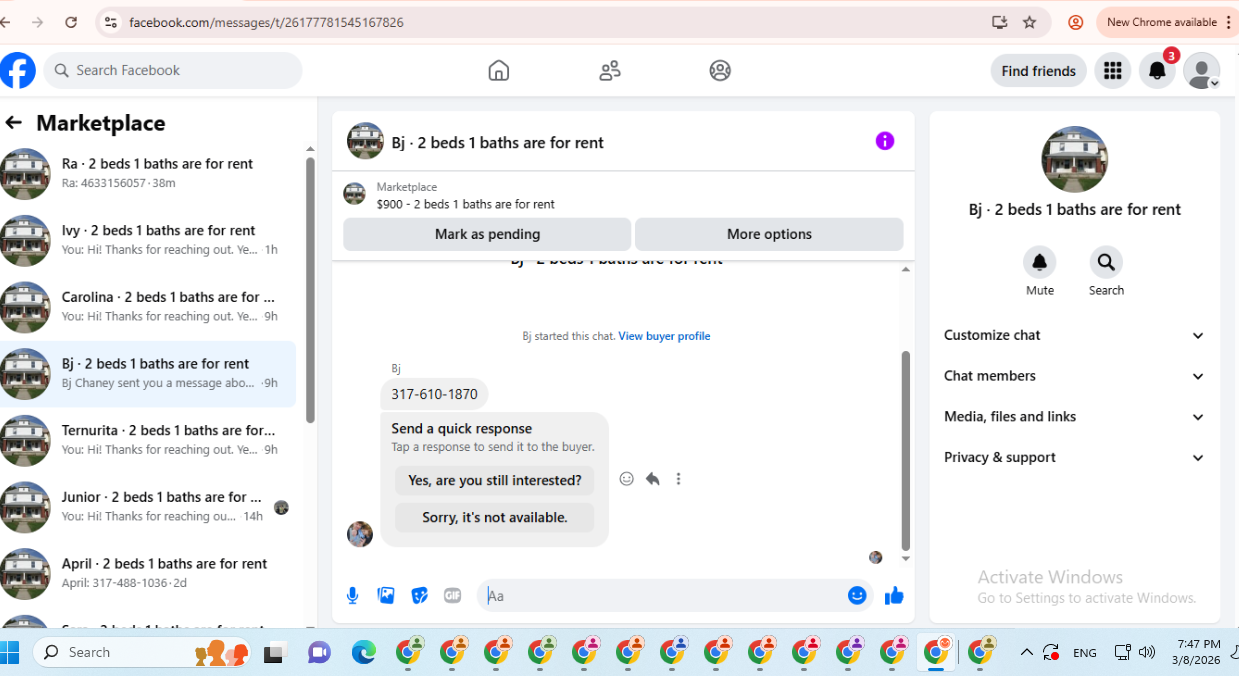Viewport: 1239px width, 676px height.
Task: Open View buyer profile link
Action: pos(664,336)
